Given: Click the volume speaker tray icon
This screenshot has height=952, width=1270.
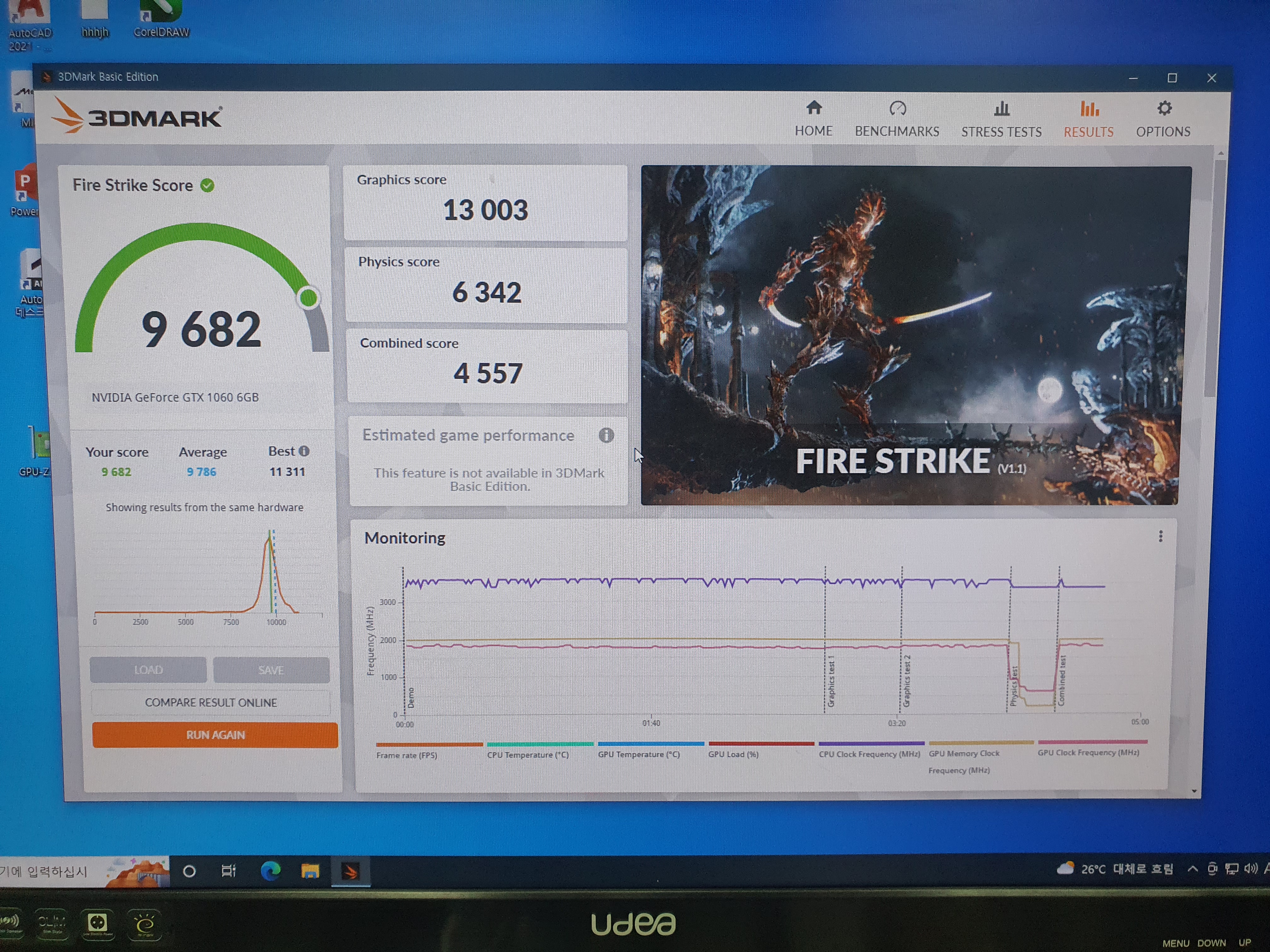Looking at the screenshot, I should pos(1250,869).
